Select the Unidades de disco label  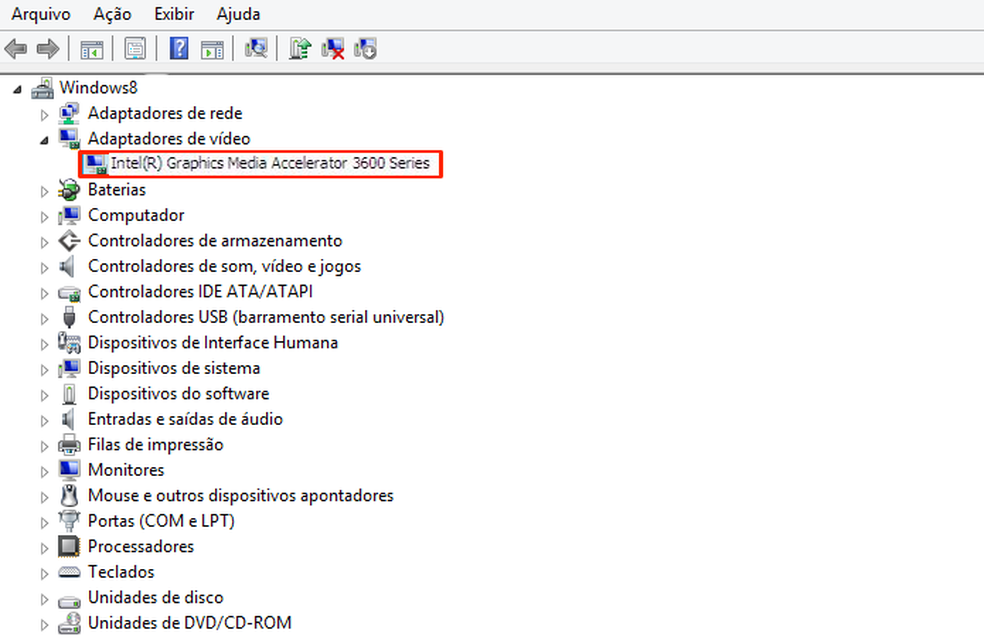[x=156, y=597]
